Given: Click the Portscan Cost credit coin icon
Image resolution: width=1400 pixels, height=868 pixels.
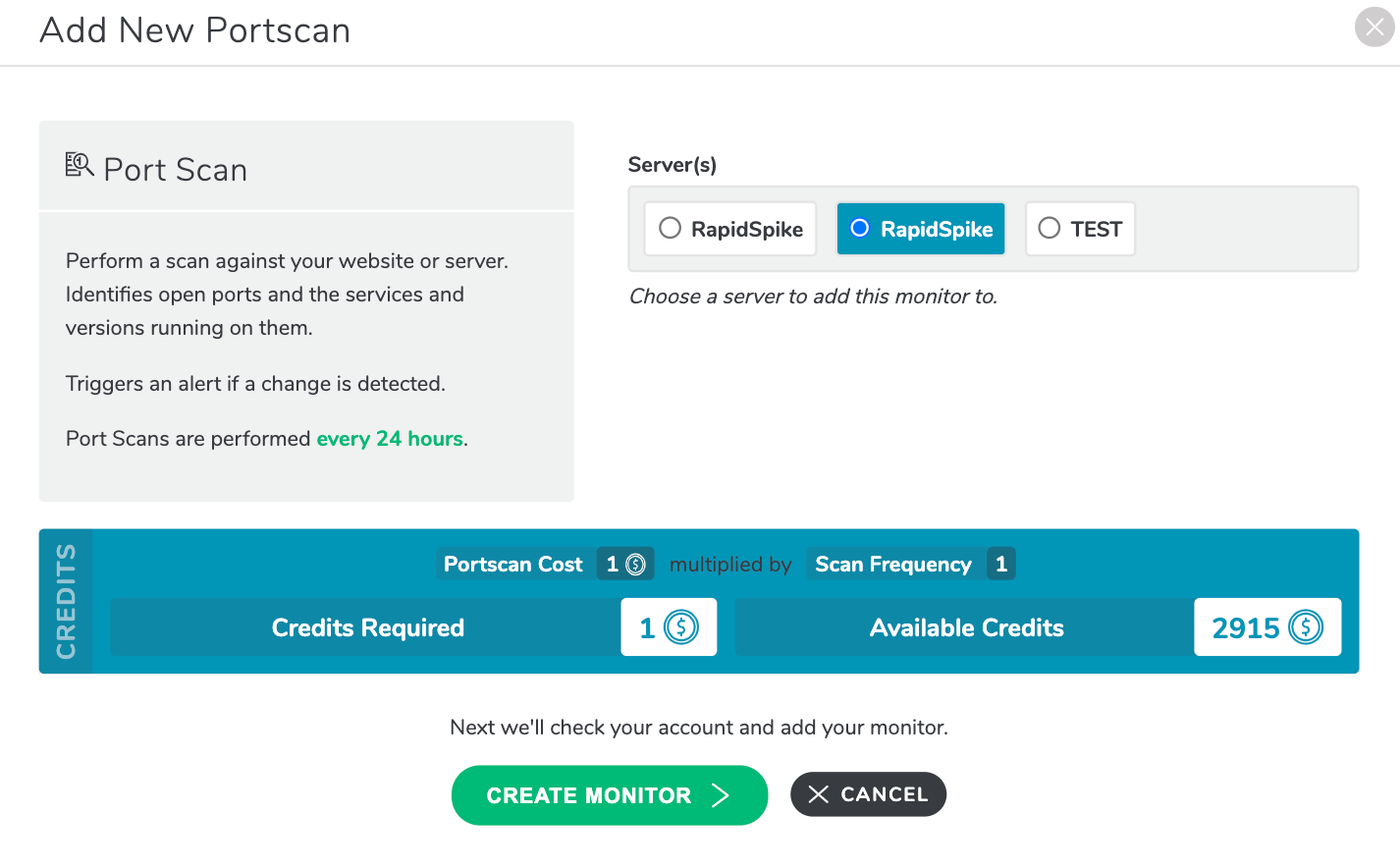Looking at the screenshot, I should click(636, 565).
